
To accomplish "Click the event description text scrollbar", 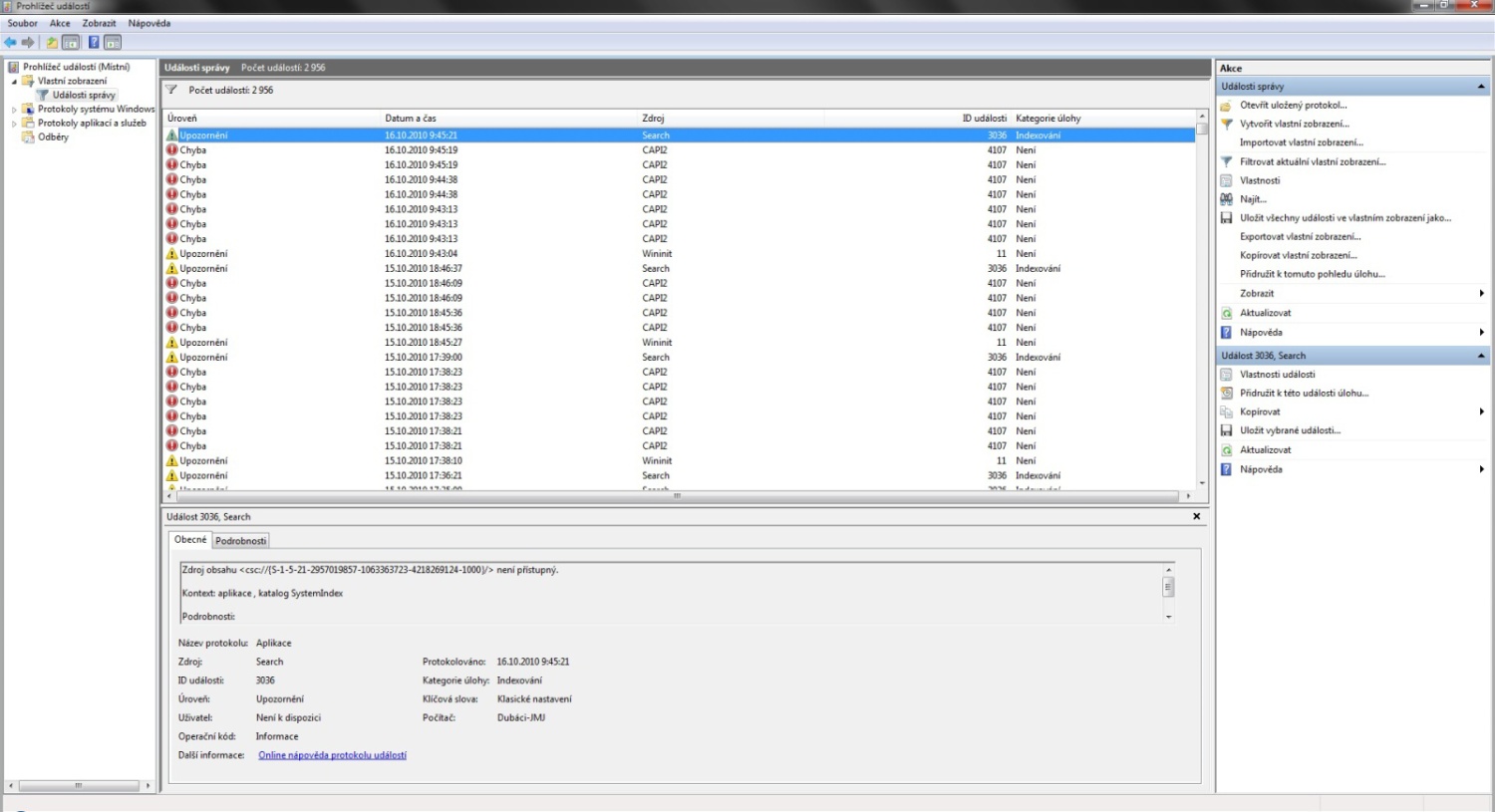I will pos(1169,593).
